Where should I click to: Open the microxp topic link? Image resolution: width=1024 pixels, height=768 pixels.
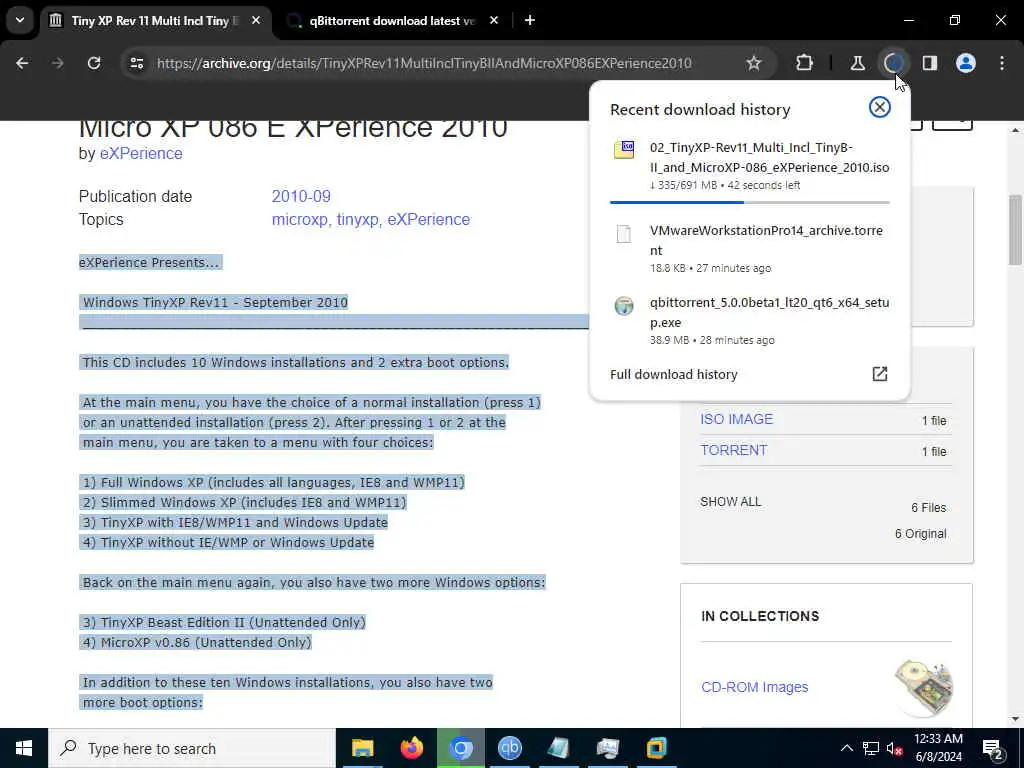tap(299, 219)
